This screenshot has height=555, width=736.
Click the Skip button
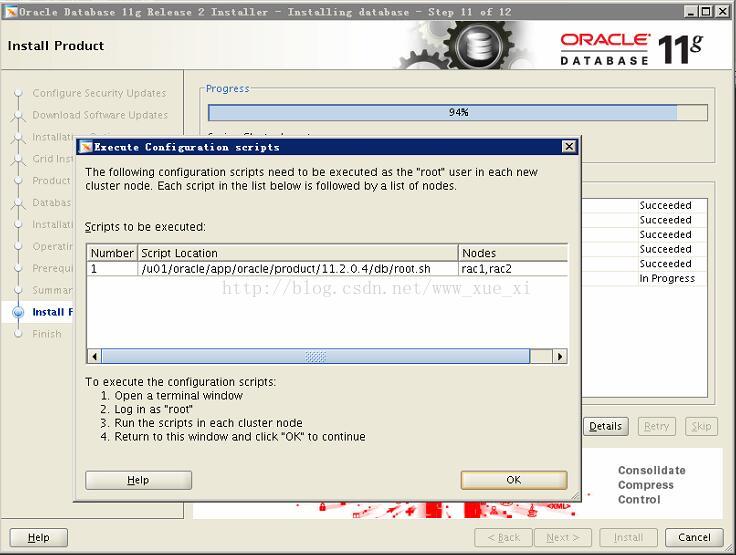pyautogui.click(x=701, y=426)
